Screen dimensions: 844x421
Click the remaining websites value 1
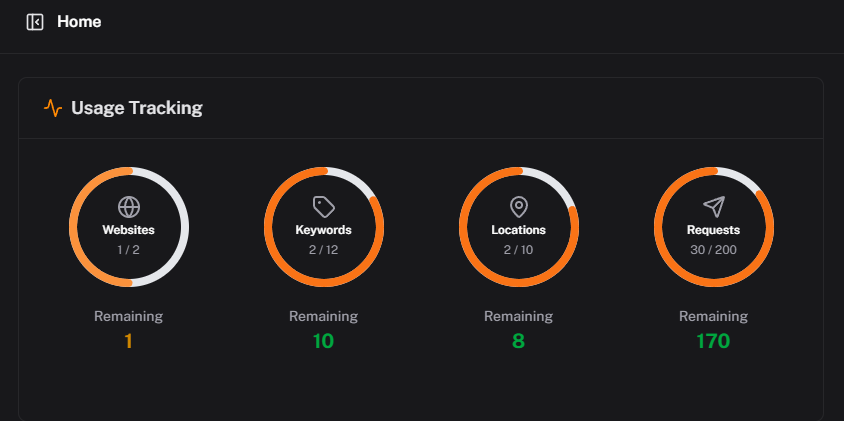click(x=129, y=341)
